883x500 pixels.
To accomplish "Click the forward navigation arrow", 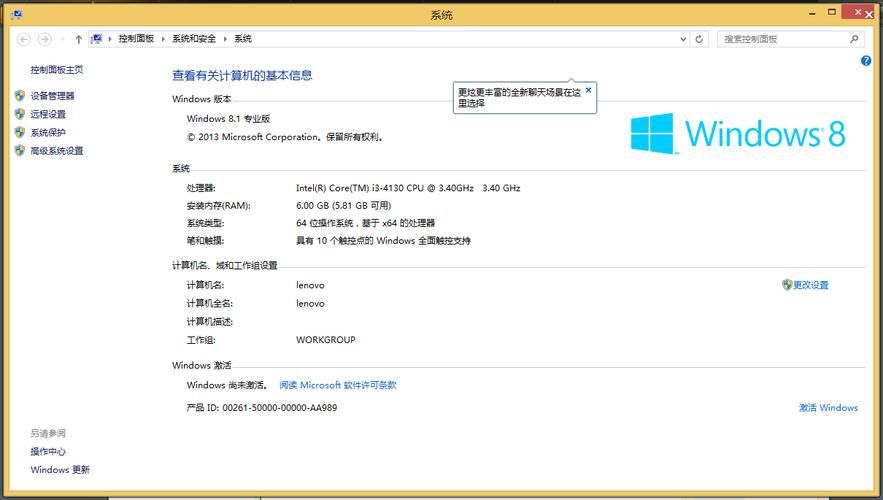I will click(43, 39).
